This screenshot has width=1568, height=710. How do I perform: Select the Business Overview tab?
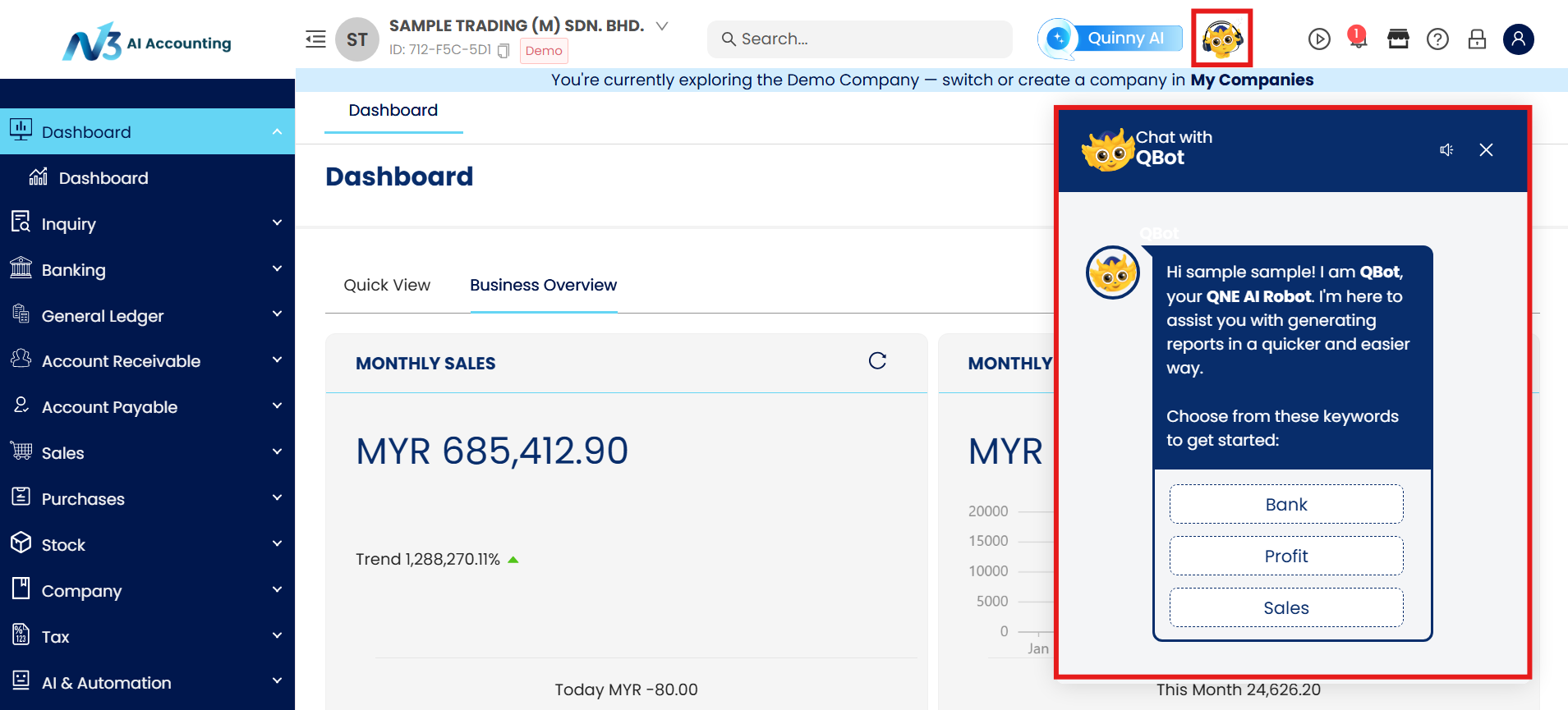[543, 285]
